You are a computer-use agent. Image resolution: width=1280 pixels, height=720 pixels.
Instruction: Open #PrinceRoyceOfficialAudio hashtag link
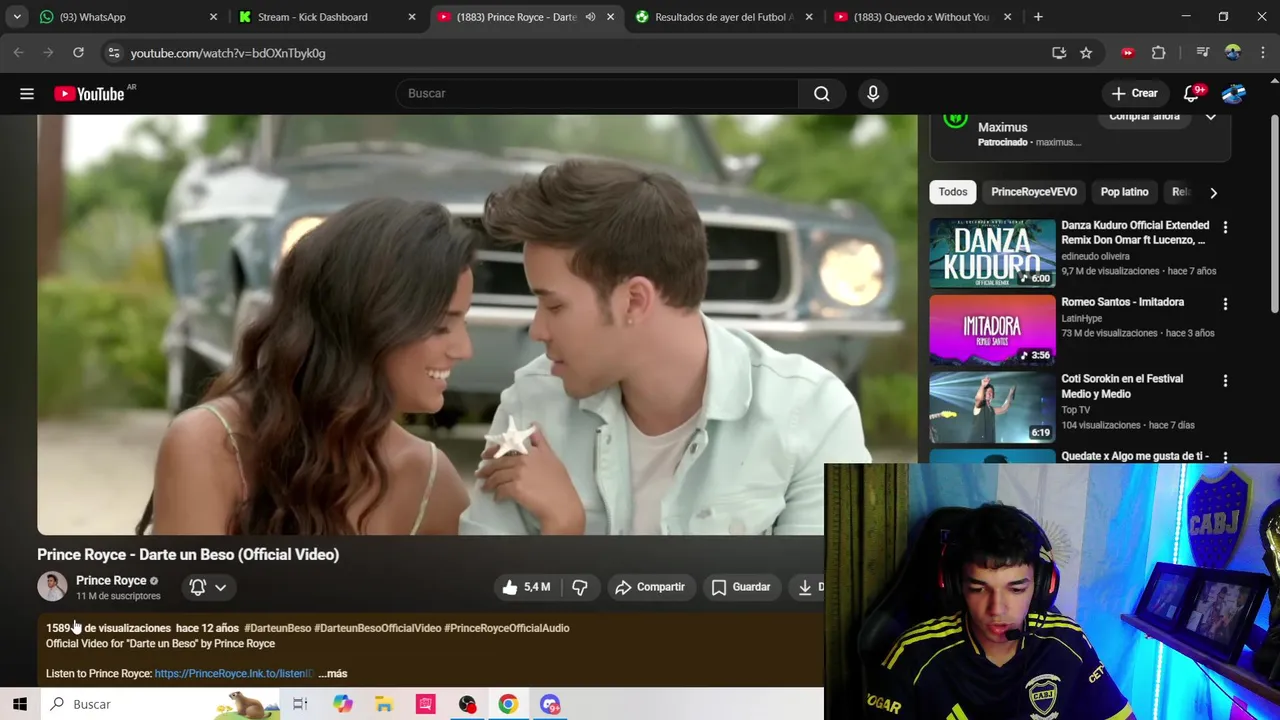pyautogui.click(x=507, y=628)
